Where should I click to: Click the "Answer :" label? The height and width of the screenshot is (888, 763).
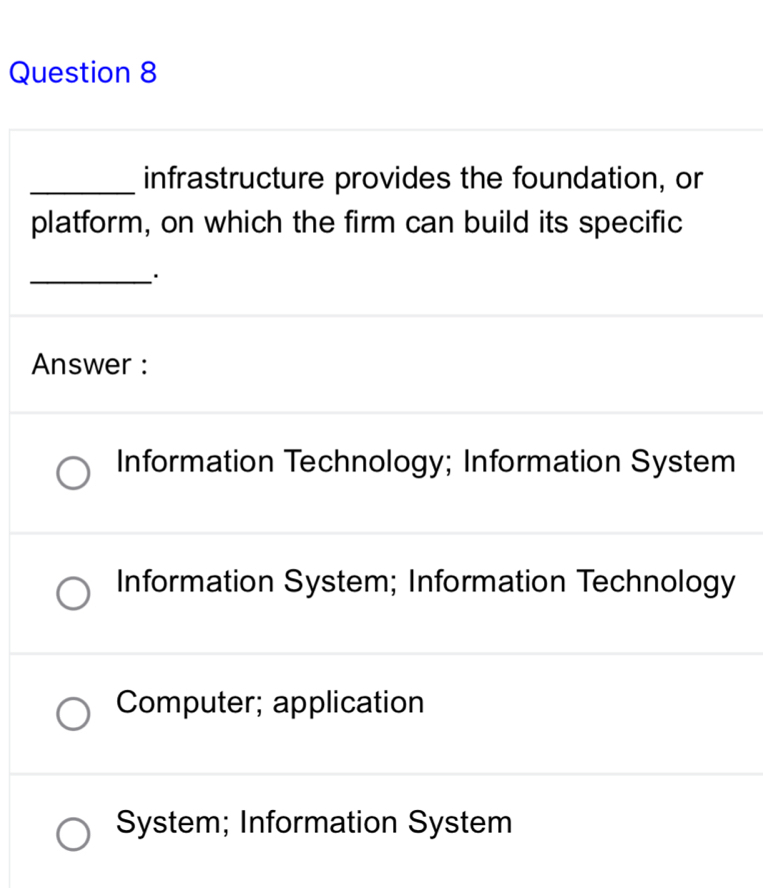(90, 365)
